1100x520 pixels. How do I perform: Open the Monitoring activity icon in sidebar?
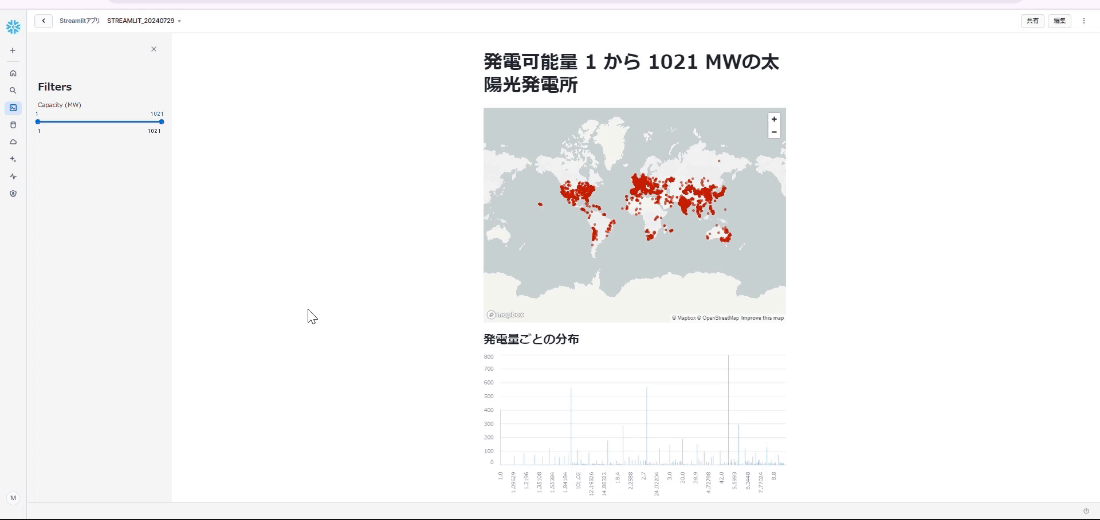pyautogui.click(x=13, y=176)
